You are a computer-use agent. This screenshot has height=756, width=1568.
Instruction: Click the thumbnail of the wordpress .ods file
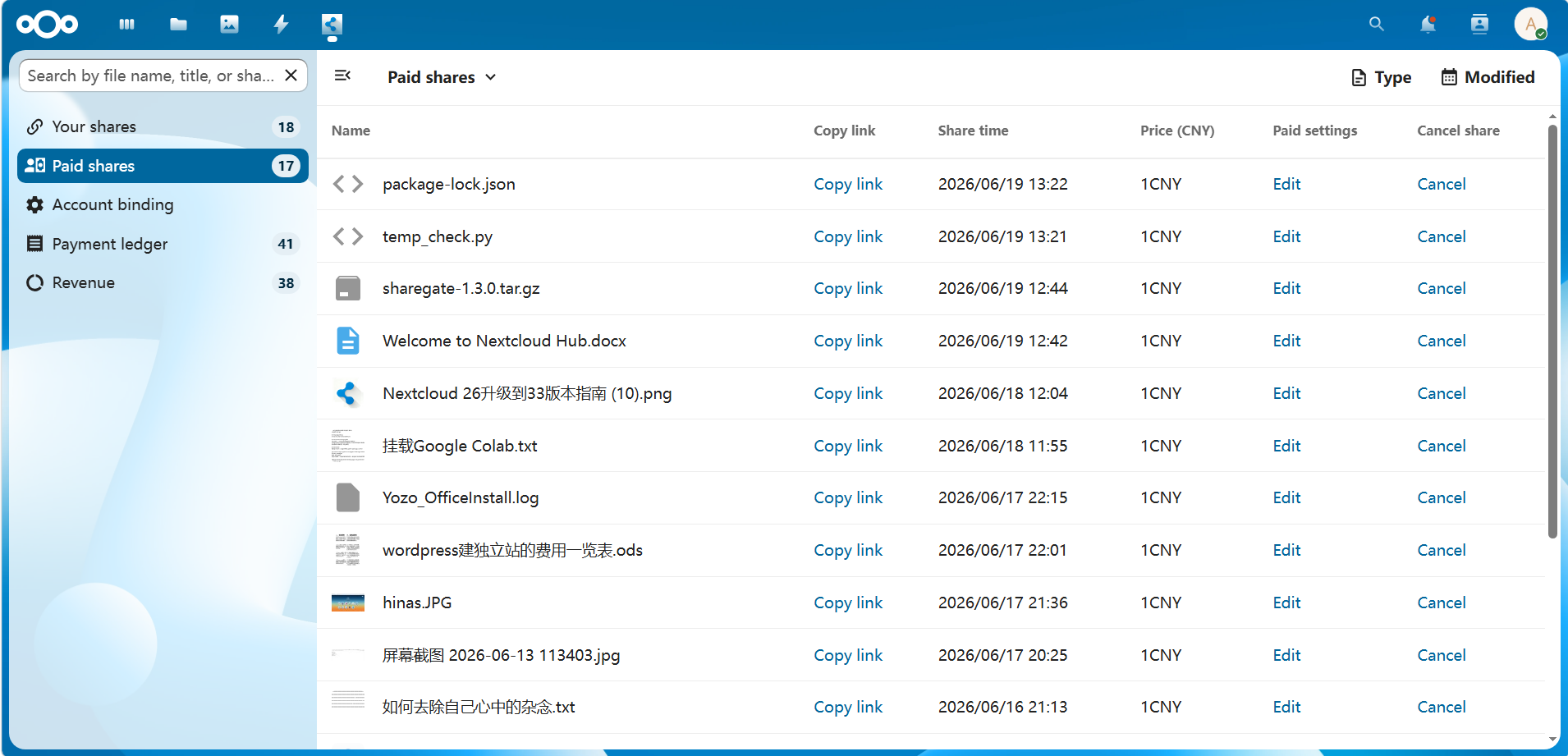coord(348,550)
